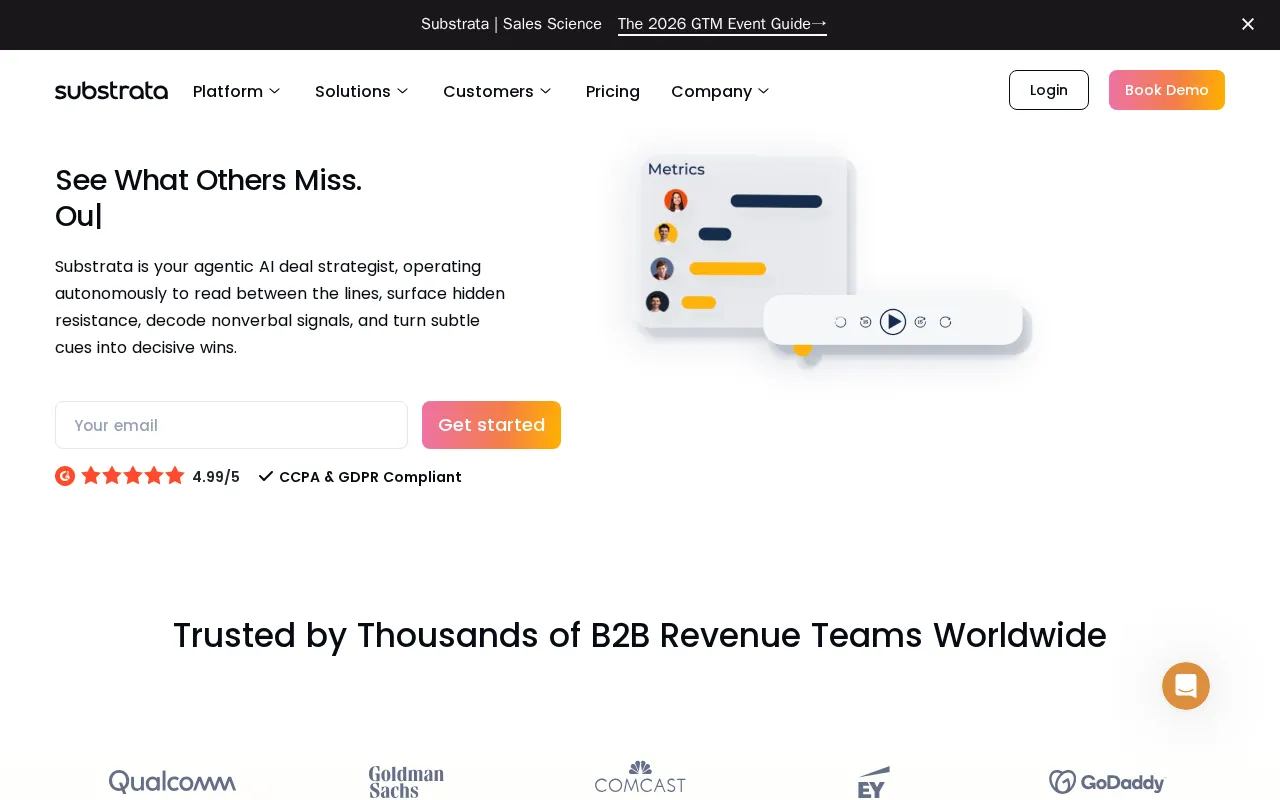Click the Book Demo button

click(x=1167, y=90)
